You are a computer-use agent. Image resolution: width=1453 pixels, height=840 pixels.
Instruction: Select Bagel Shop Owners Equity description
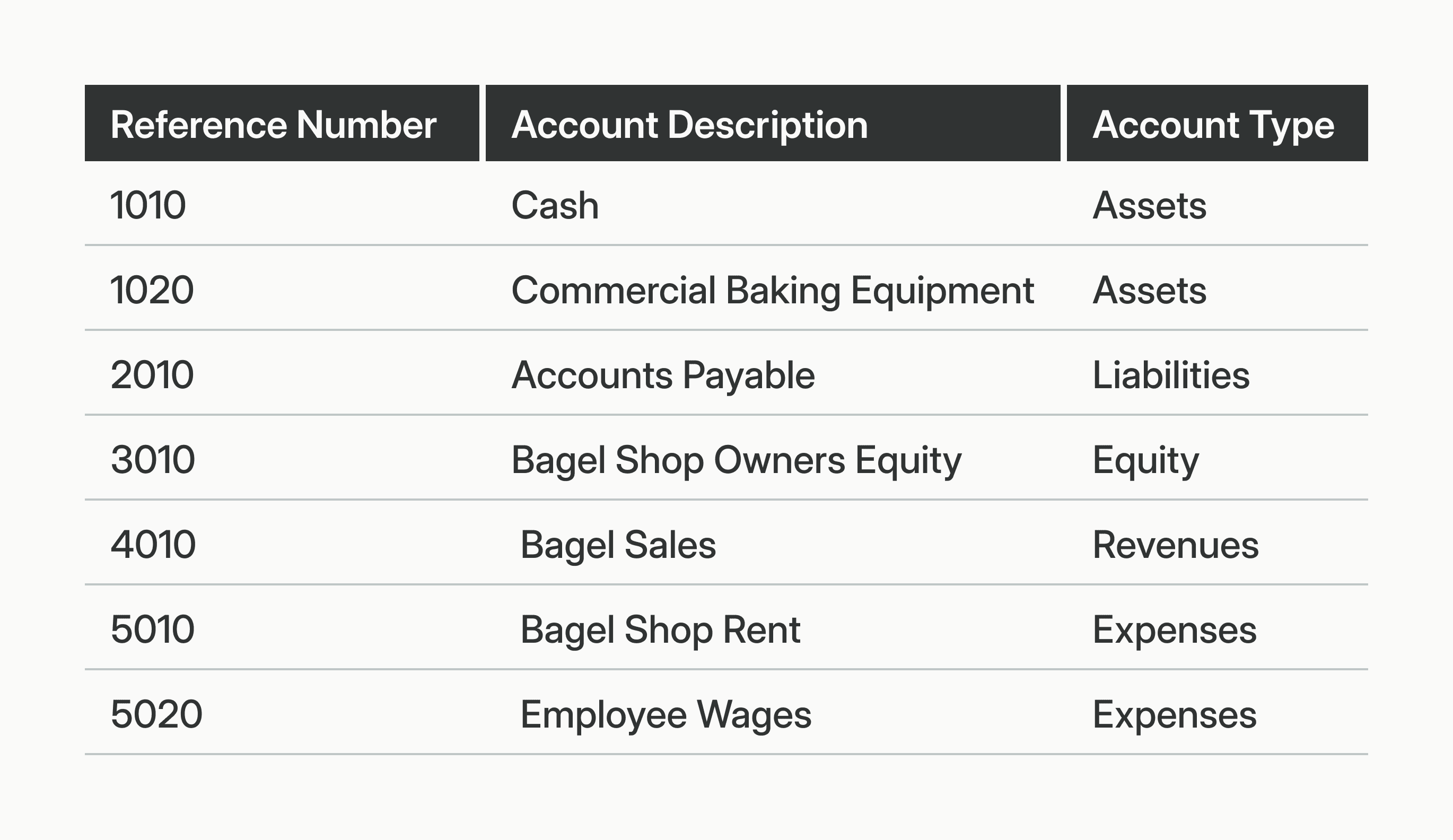(x=736, y=459)
